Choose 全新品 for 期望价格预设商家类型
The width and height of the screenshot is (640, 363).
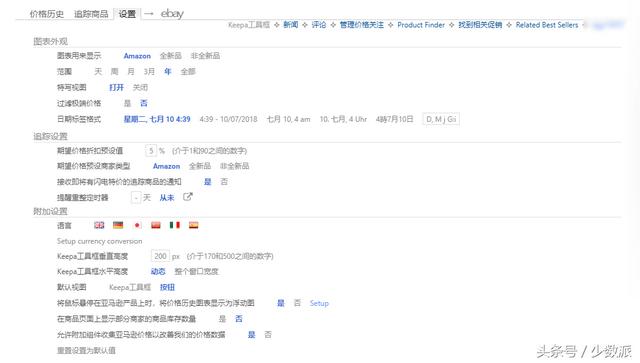tap(200, 166)
